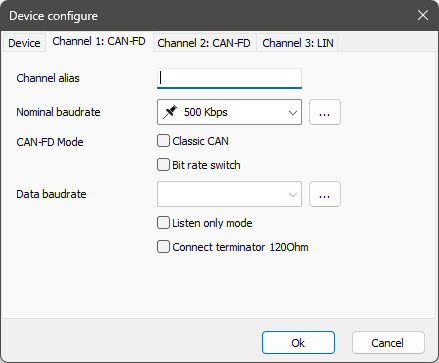
Task: Click the empty Data baudrate field
Action: pyautogui.click(x=229, y=194)
